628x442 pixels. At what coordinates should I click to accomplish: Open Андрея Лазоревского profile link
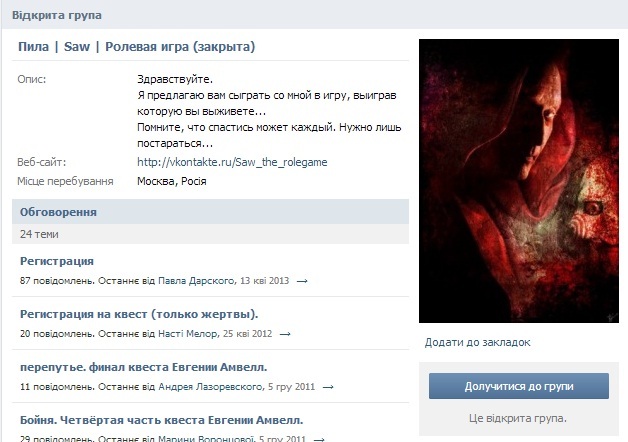pos(211,387)
